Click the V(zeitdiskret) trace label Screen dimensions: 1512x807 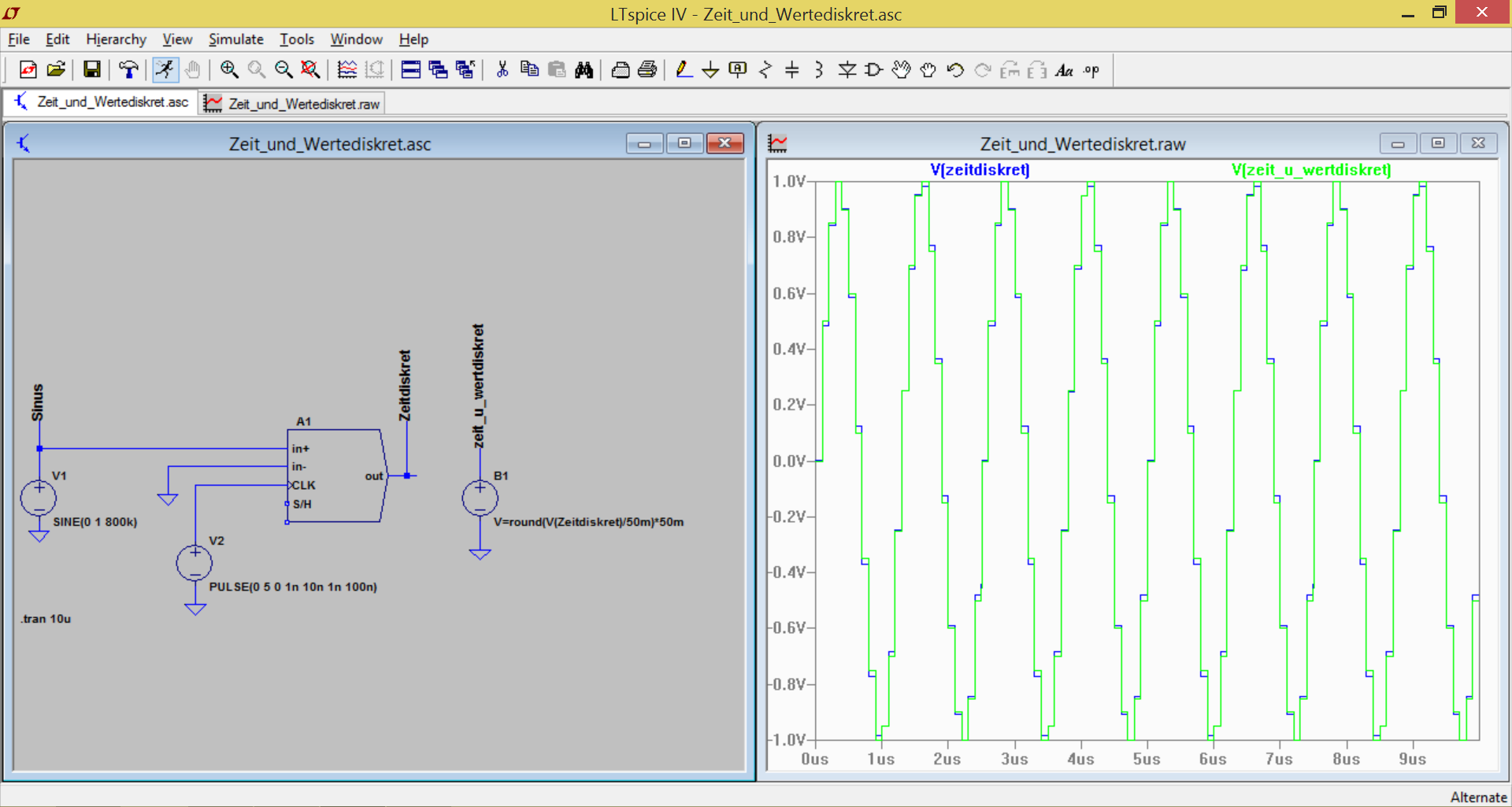980,170
